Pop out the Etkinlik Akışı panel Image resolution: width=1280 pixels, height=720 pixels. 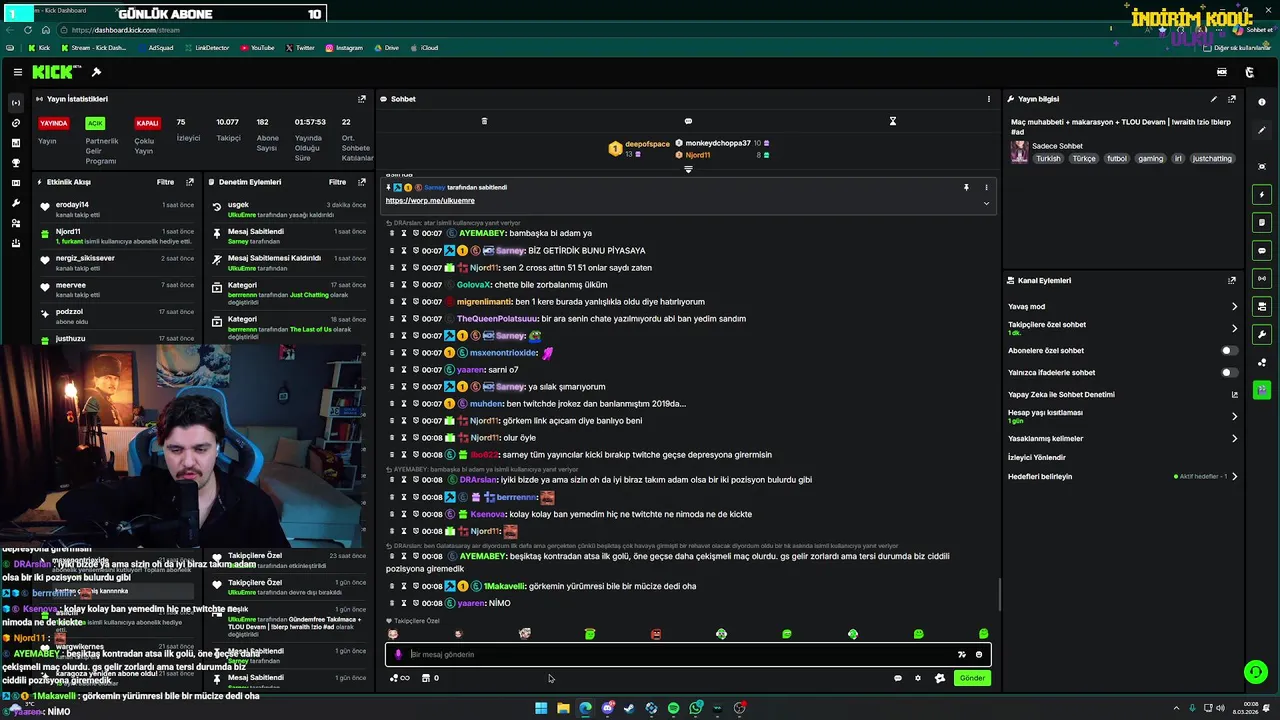(x=190, y=182)
